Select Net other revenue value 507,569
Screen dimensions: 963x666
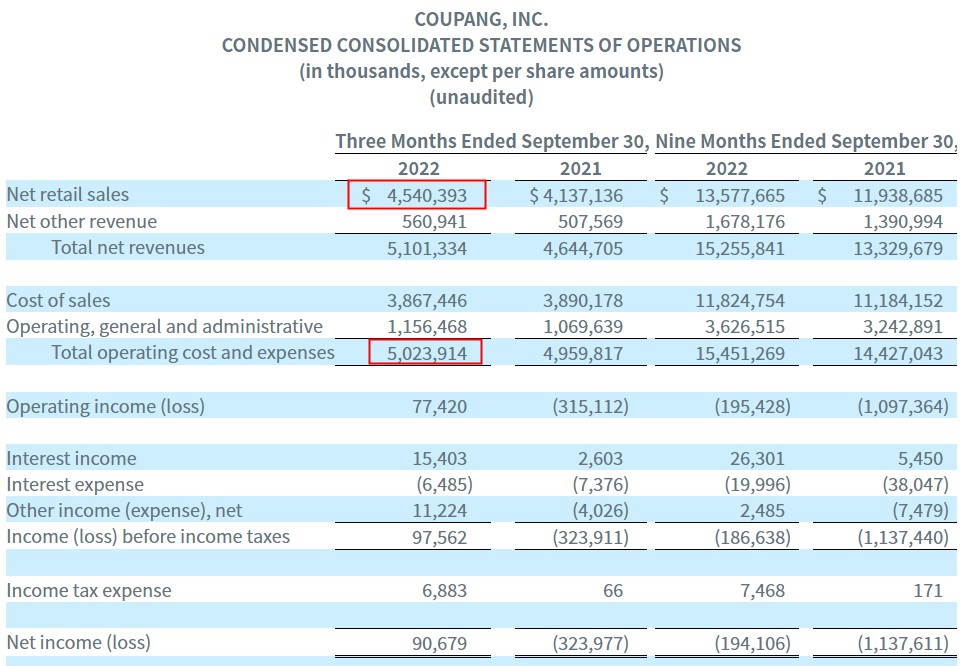tap(590, 222)
